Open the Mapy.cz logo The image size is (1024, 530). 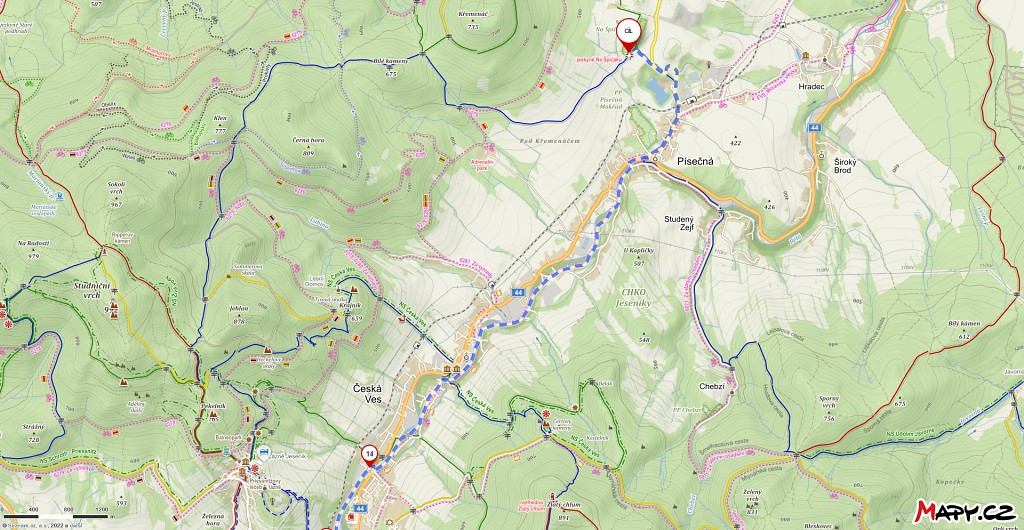965,511
